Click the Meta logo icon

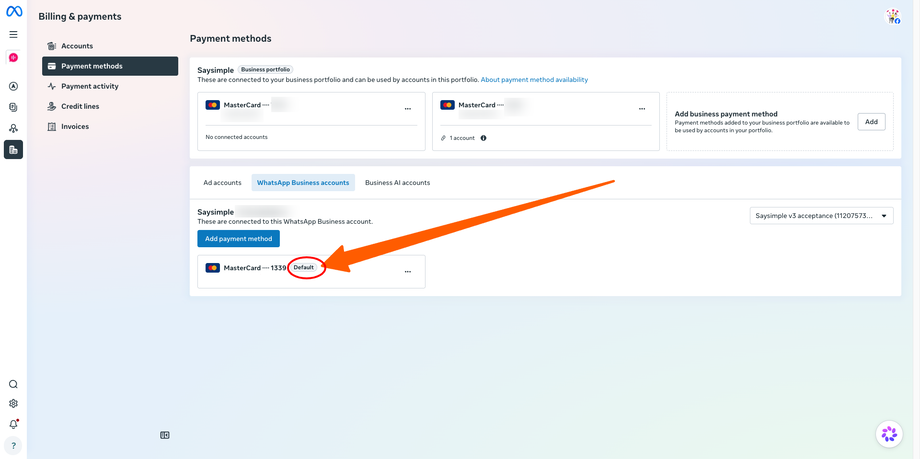[13, 11]
